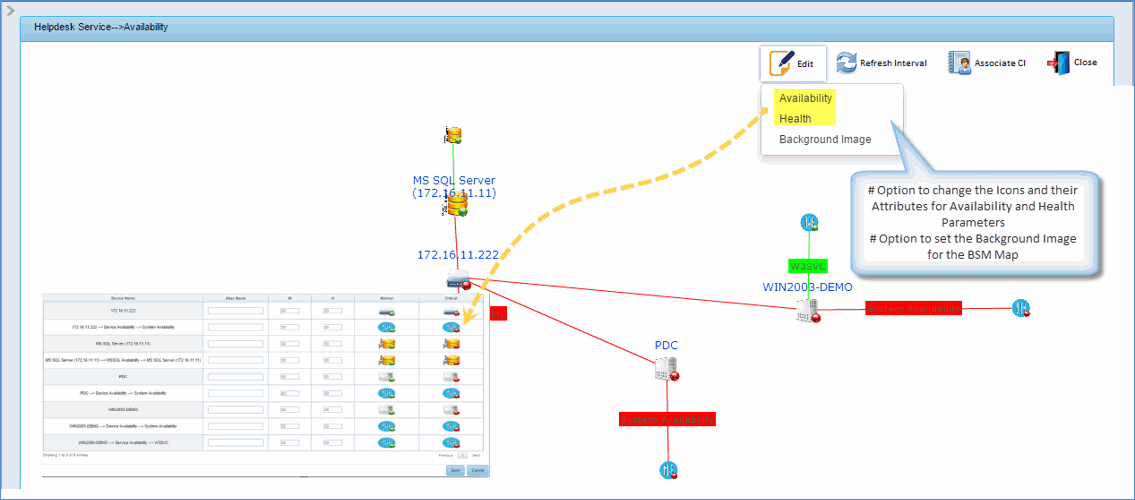Click the Save button in the table panel

coord(455,470)
